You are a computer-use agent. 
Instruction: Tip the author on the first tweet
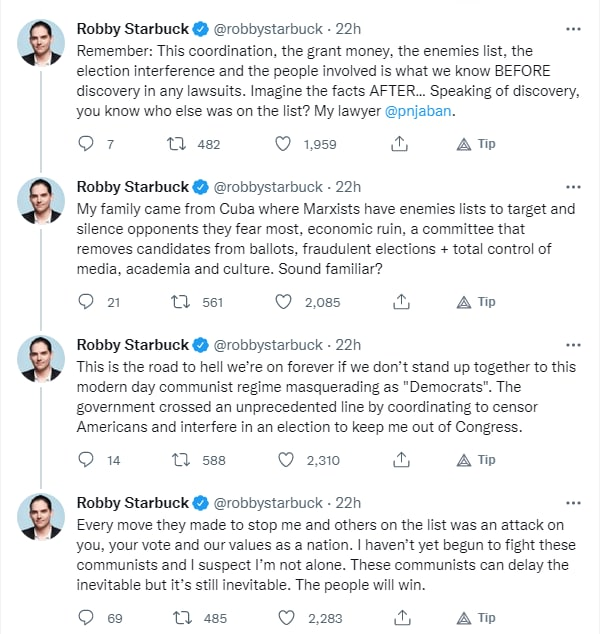click(476, 144)
